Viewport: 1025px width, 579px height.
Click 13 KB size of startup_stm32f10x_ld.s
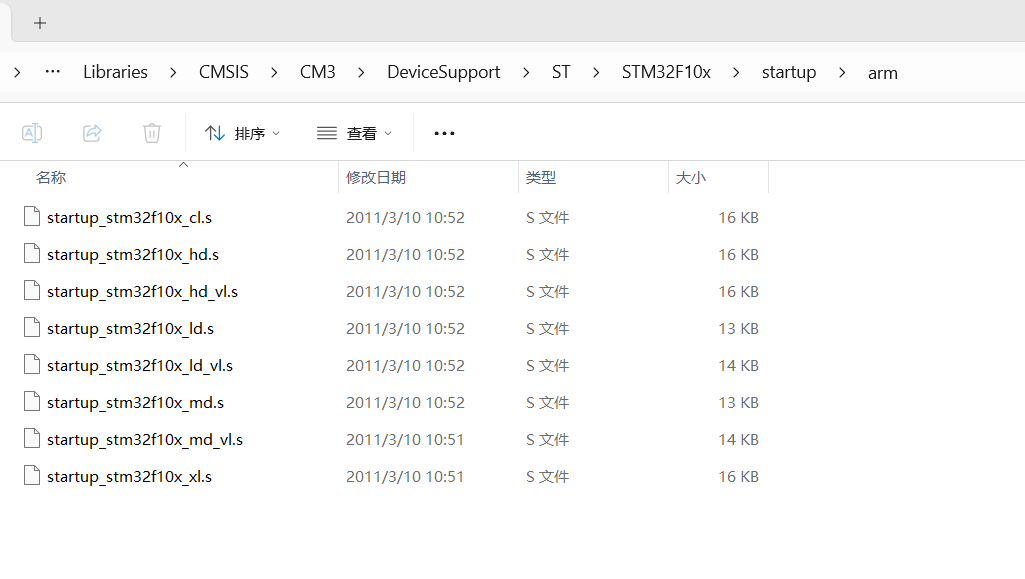point(738,329)
